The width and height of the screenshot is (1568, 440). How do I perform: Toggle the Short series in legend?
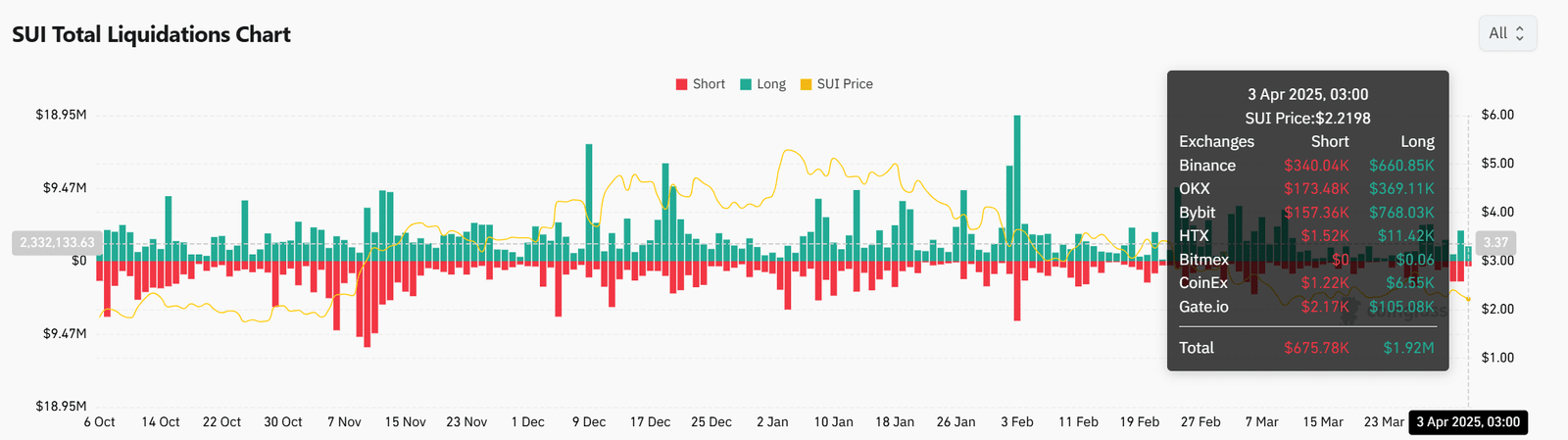709,84
